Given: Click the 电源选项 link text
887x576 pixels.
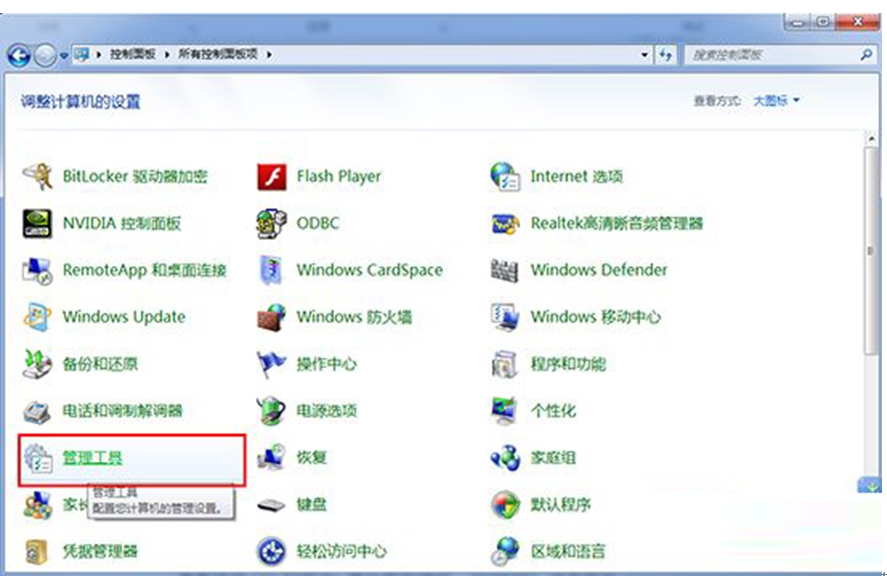Looking at the screenshot, I should pos(327,411).
